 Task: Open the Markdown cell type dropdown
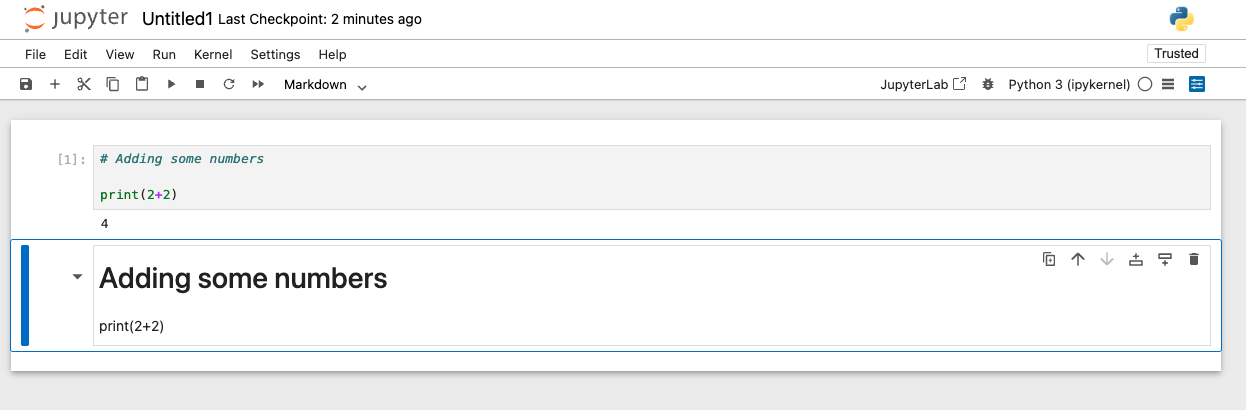[x=325, y=85]
